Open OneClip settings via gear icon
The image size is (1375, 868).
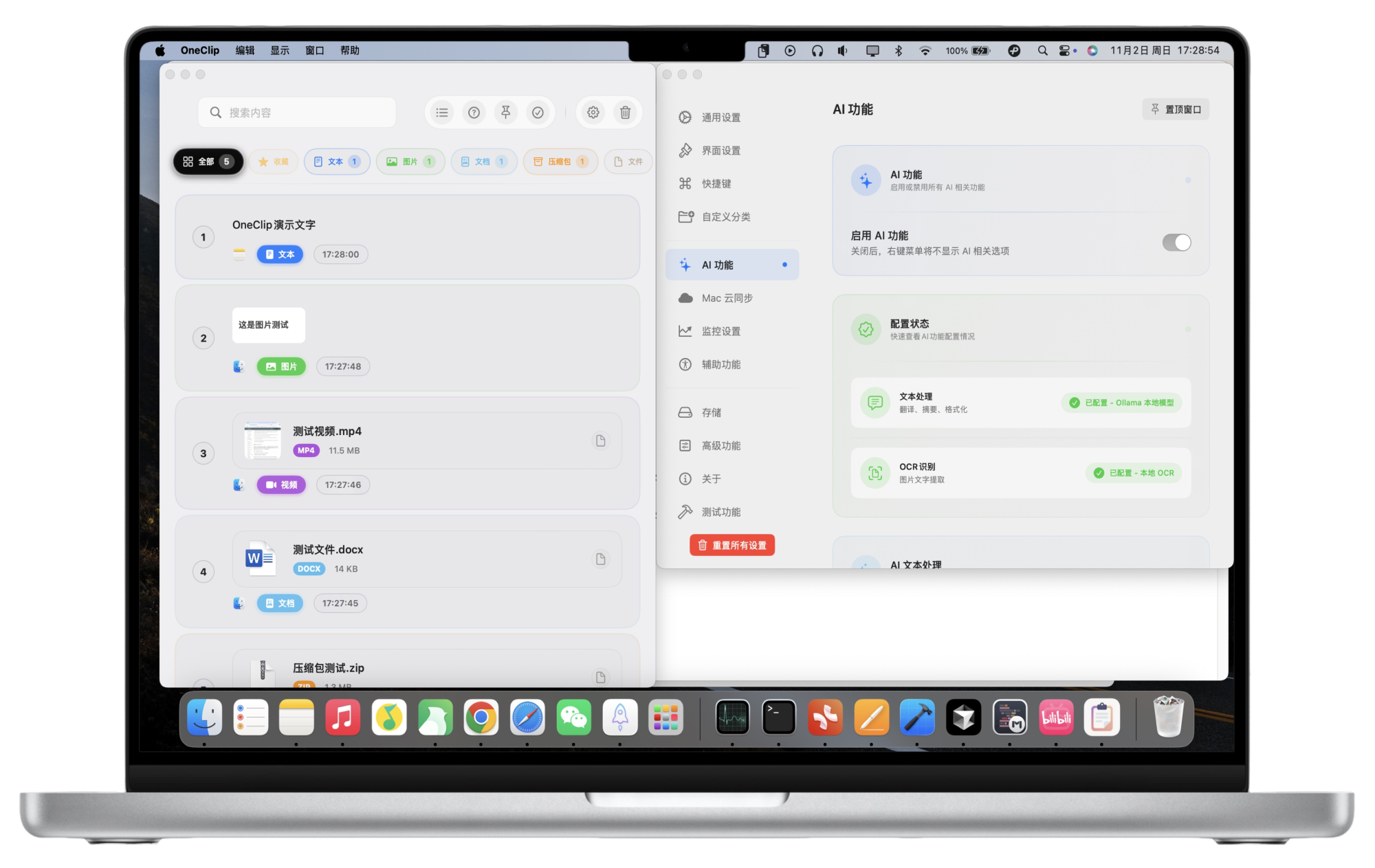pyautogui.click(x=593, y=112)
